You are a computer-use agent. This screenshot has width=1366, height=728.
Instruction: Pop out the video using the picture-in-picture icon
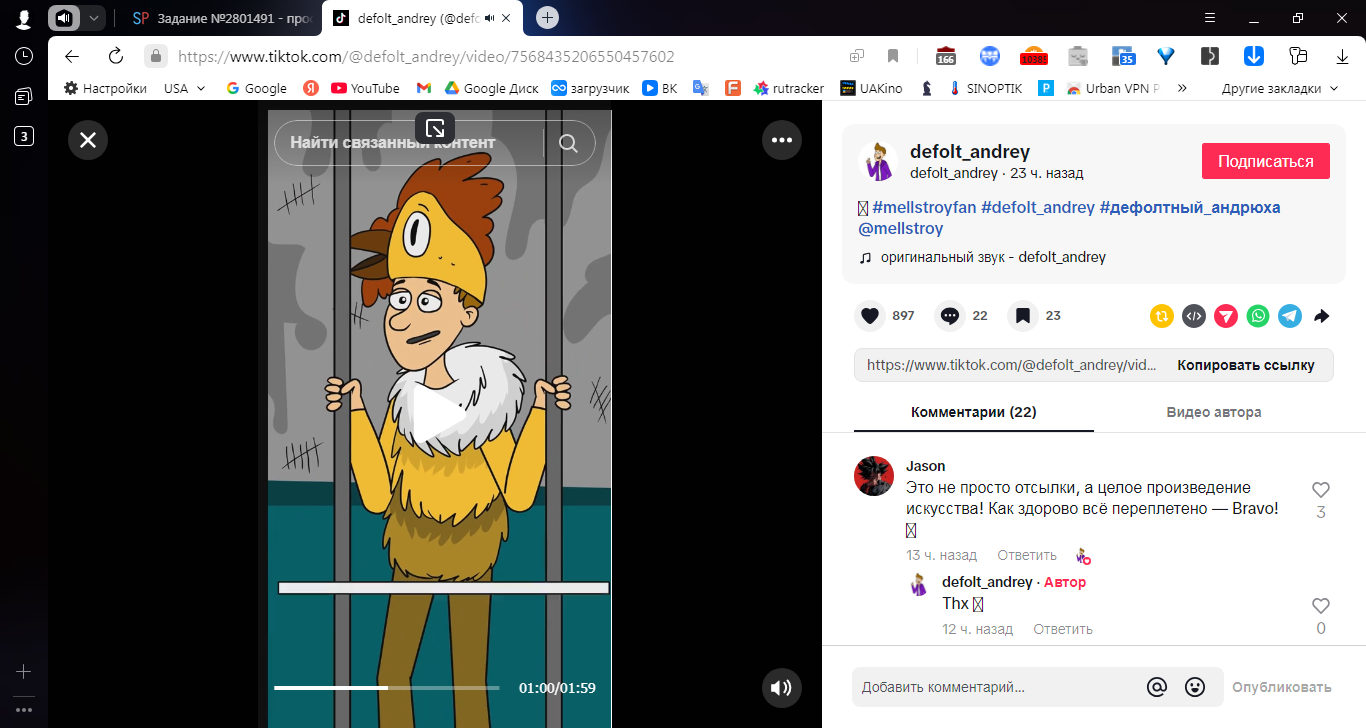tap(435, 128)
